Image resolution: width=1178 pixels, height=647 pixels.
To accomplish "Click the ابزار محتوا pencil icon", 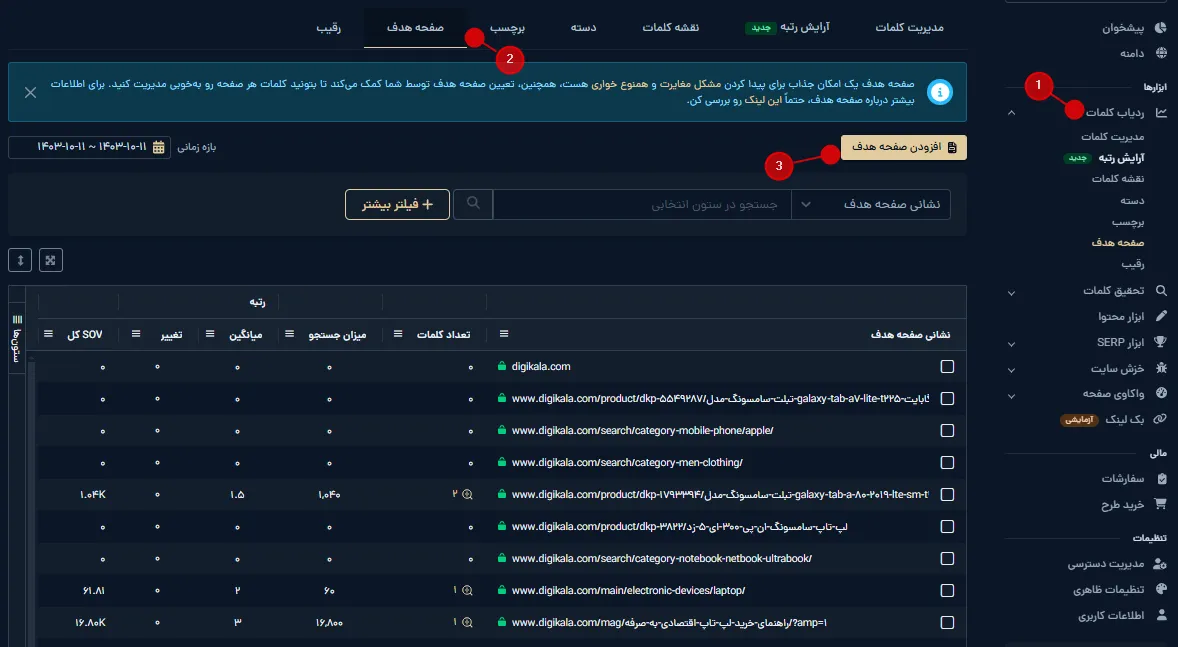I will (x=1161, y=316).
